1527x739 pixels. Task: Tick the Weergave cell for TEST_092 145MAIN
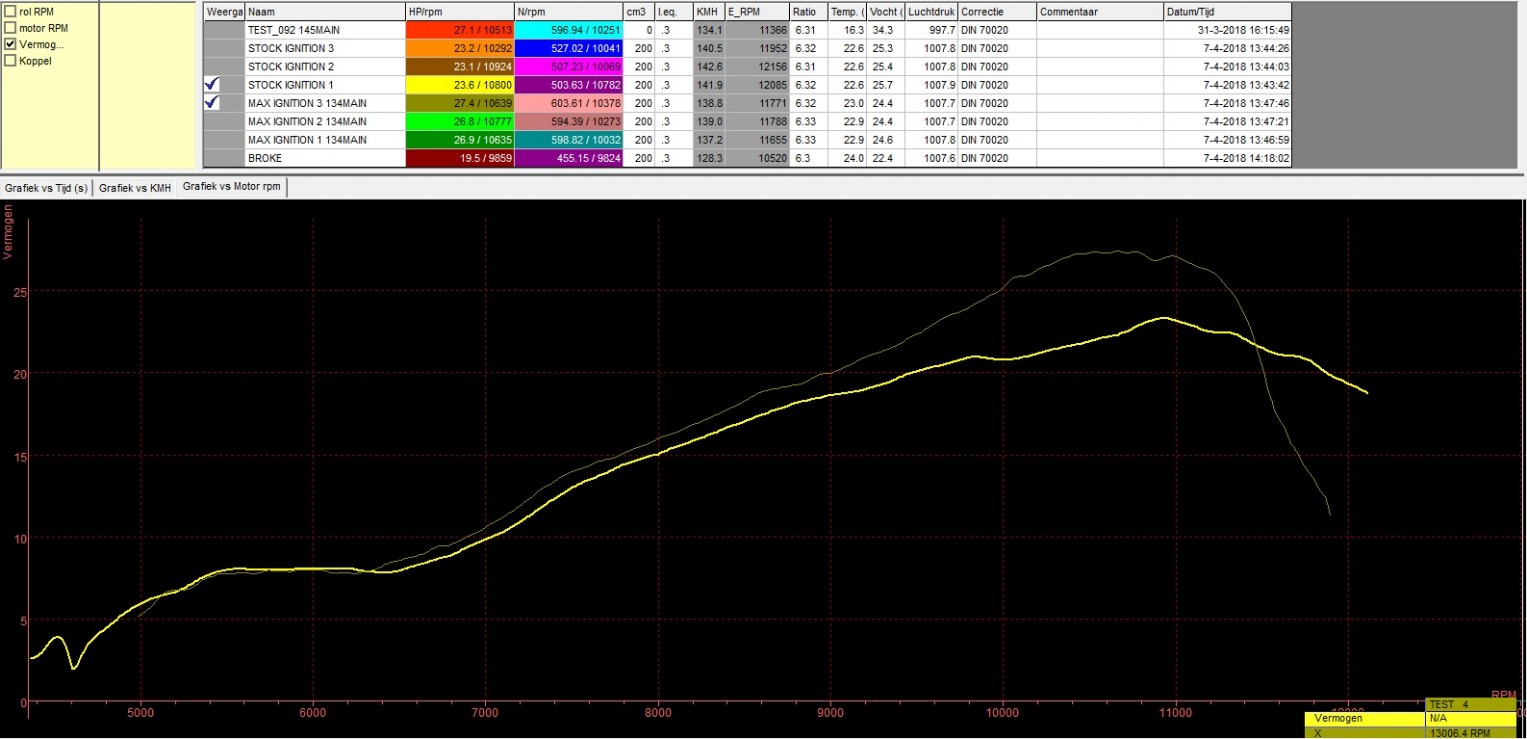point(223,30)
